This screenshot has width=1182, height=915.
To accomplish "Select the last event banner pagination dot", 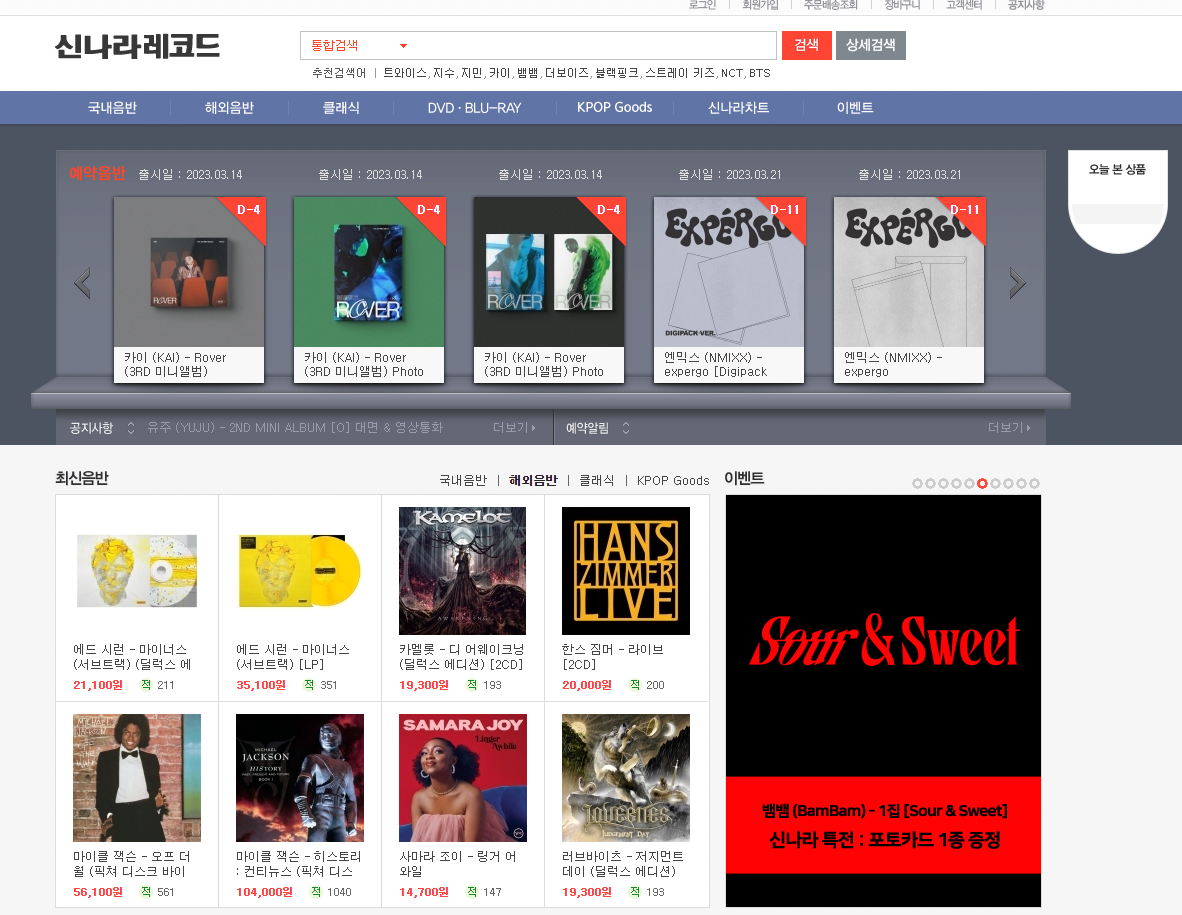I will [1034, 483].
